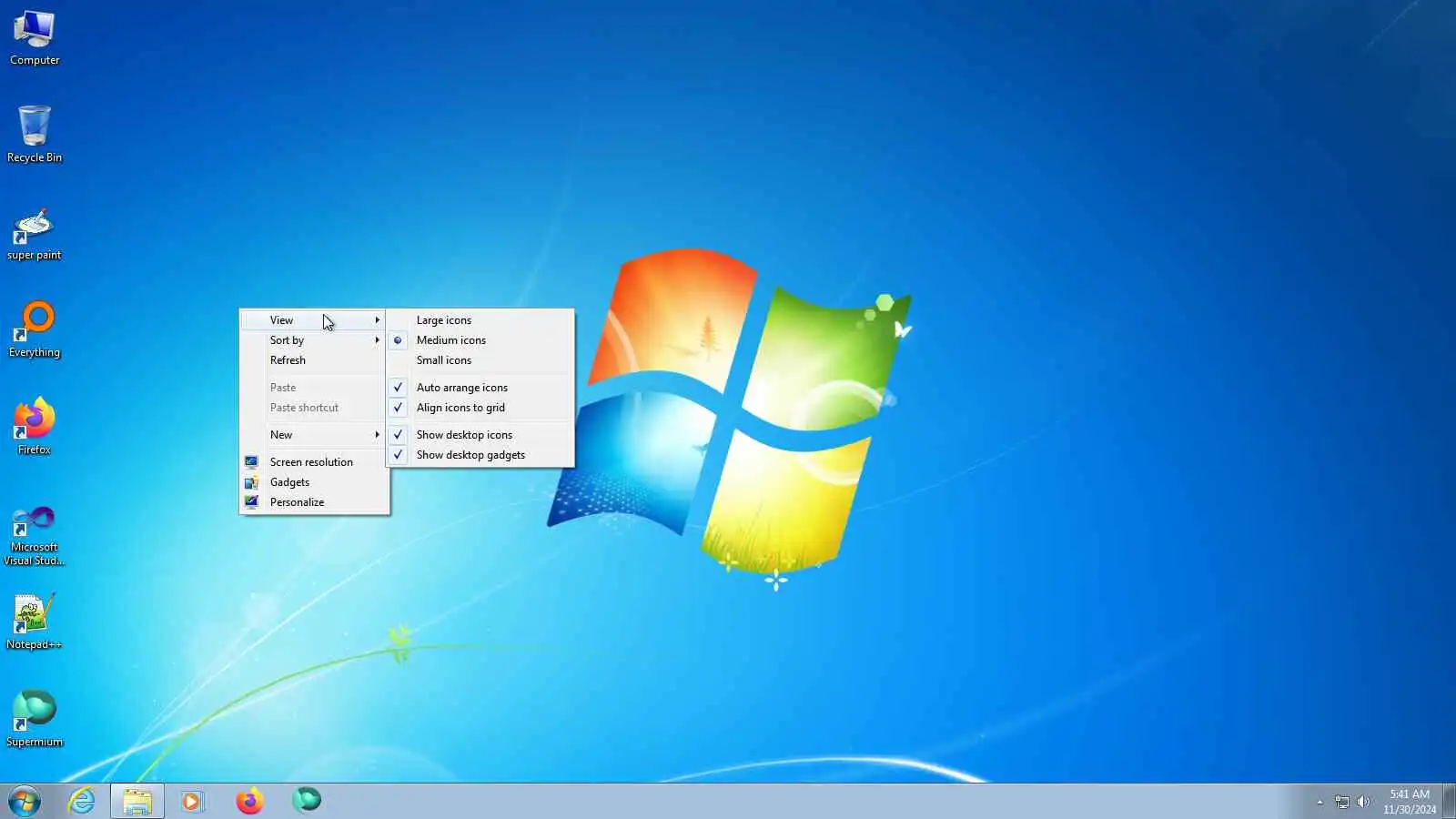The height and width of the screenshot is (819, 1456).
Task: Toggle Align icons to grid
Action: (480, 408)
